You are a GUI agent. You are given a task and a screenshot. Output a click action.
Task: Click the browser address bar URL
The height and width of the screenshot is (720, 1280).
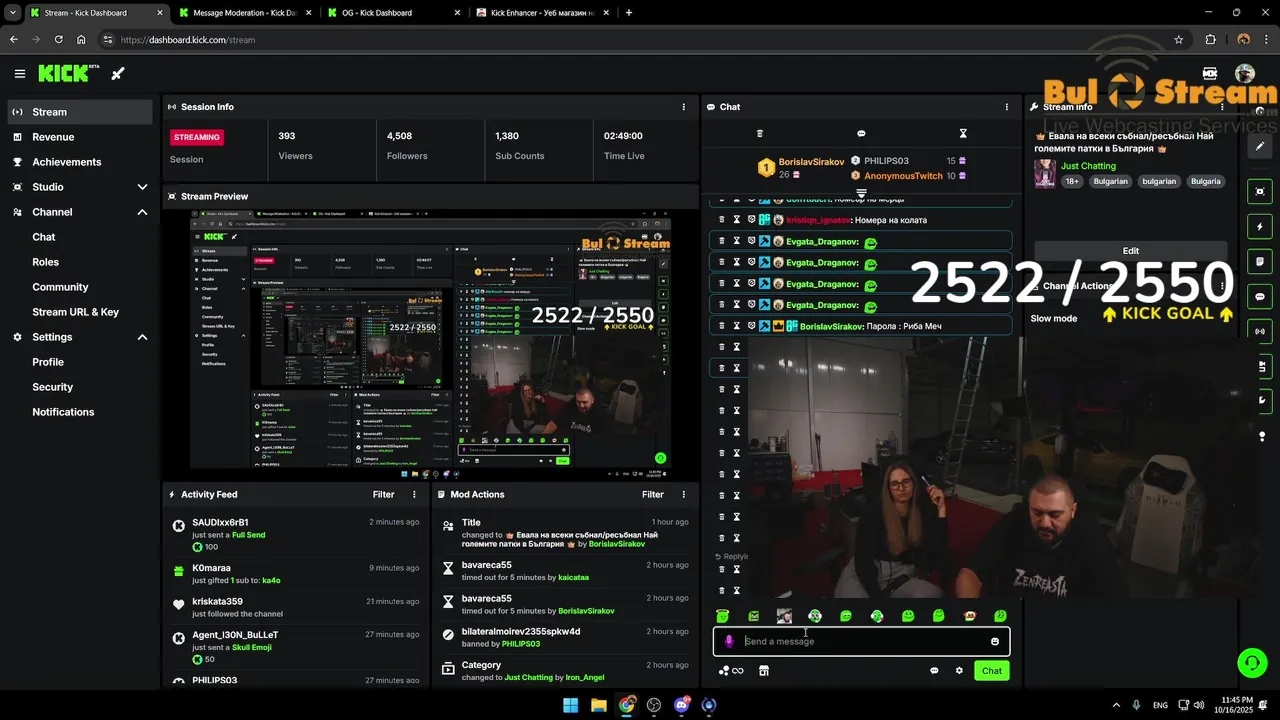(x=188, y=40)
